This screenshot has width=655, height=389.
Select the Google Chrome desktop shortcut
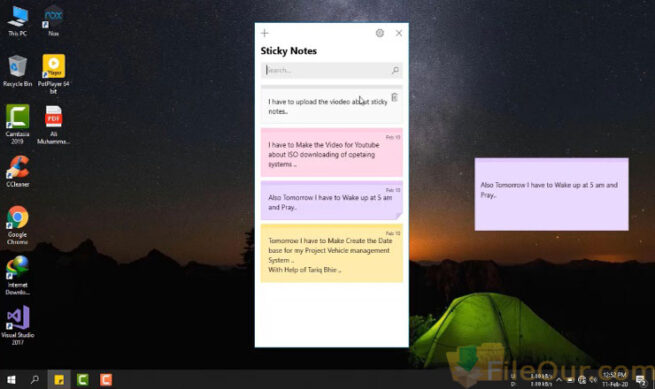tap(18, 225)
